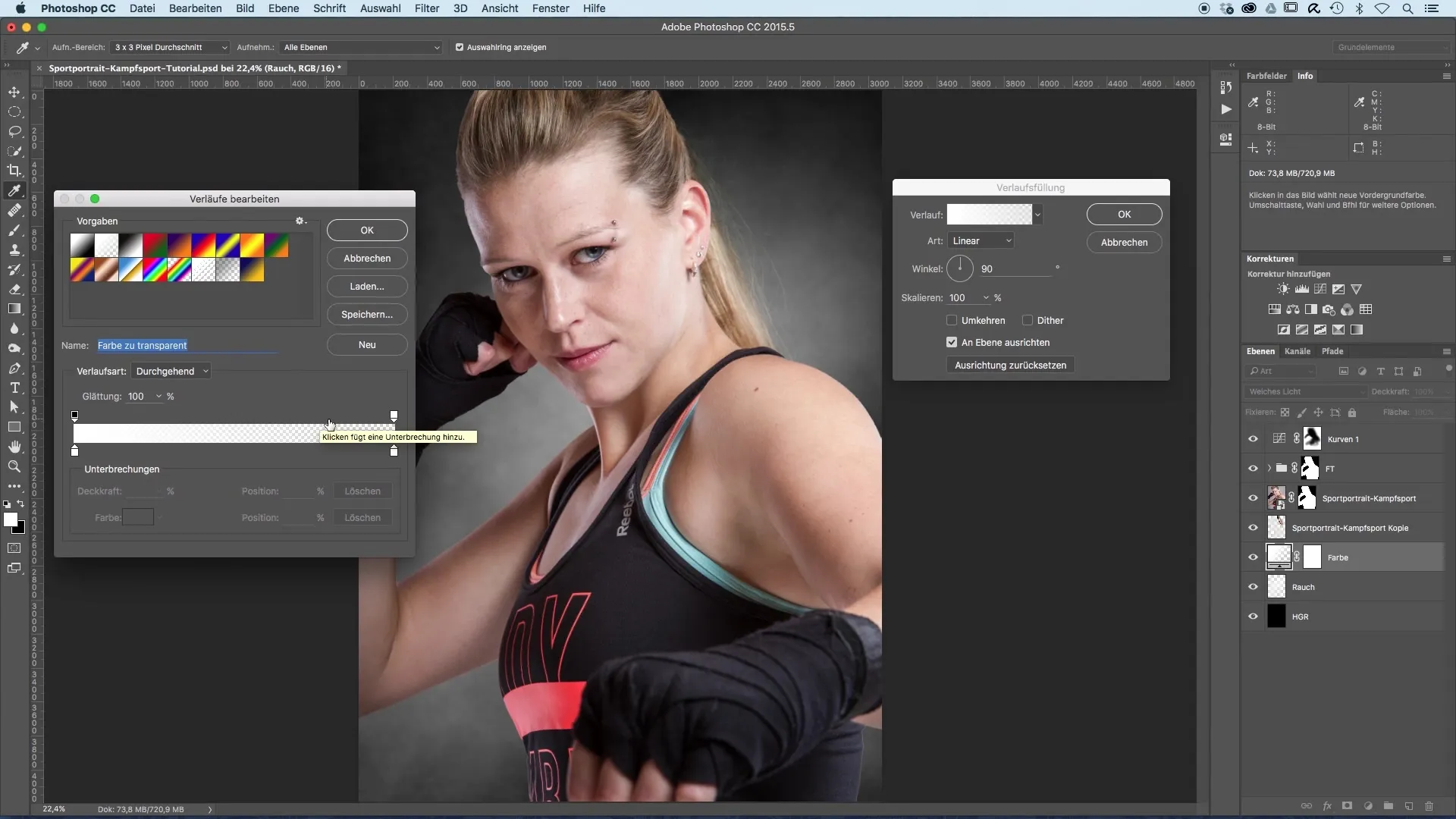Select the Zoom tool
Screen dimensions: 1456x819
tap(14, 466)
